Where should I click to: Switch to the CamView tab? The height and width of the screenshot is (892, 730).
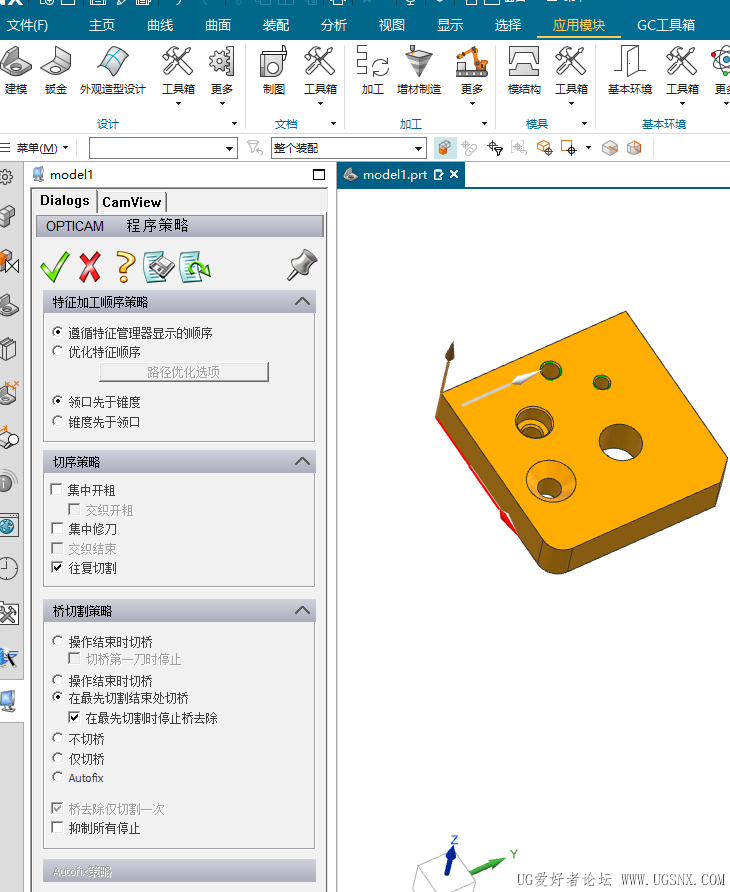tap(131, 202)
